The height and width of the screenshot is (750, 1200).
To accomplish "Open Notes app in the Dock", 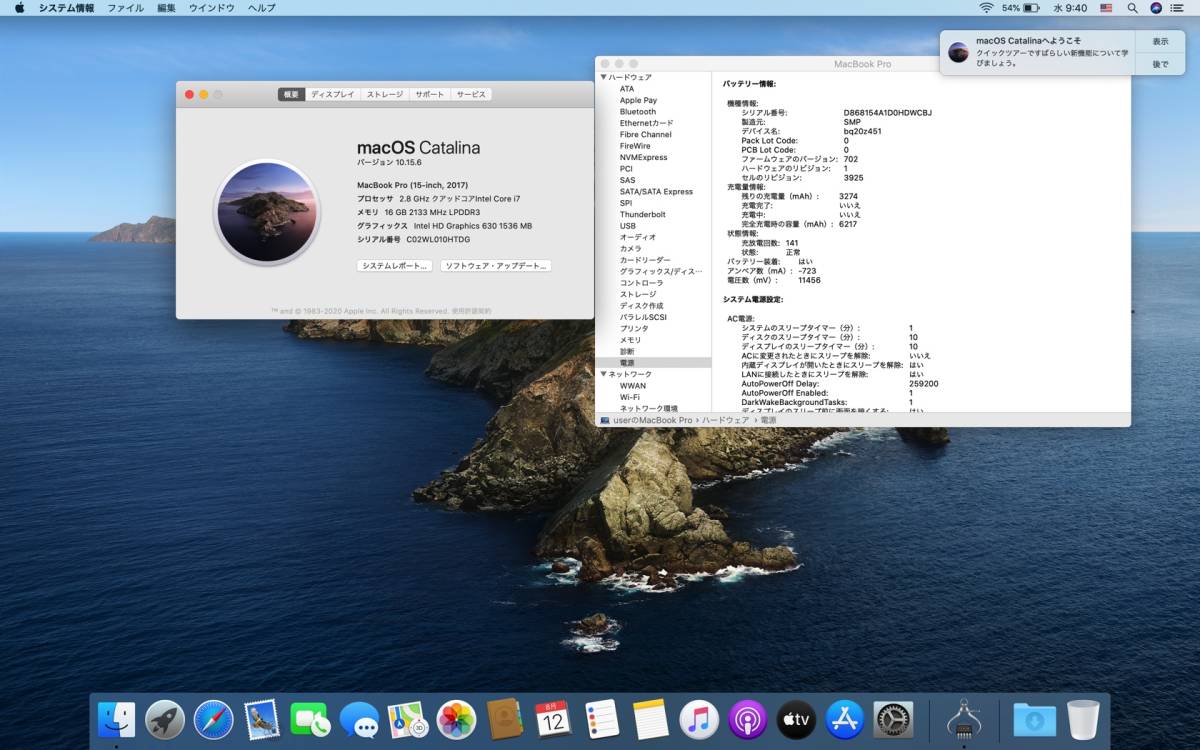I will point(651,719).
